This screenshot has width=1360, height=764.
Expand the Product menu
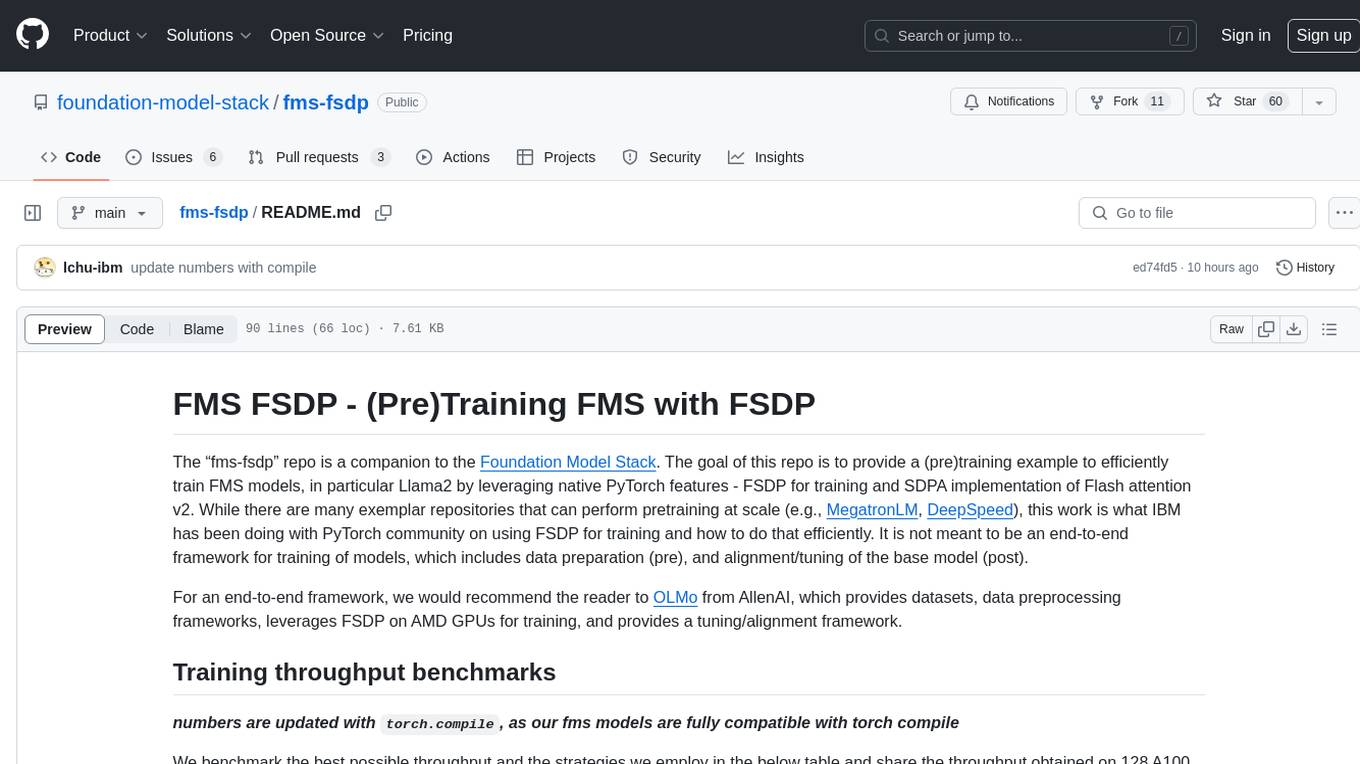110,35
